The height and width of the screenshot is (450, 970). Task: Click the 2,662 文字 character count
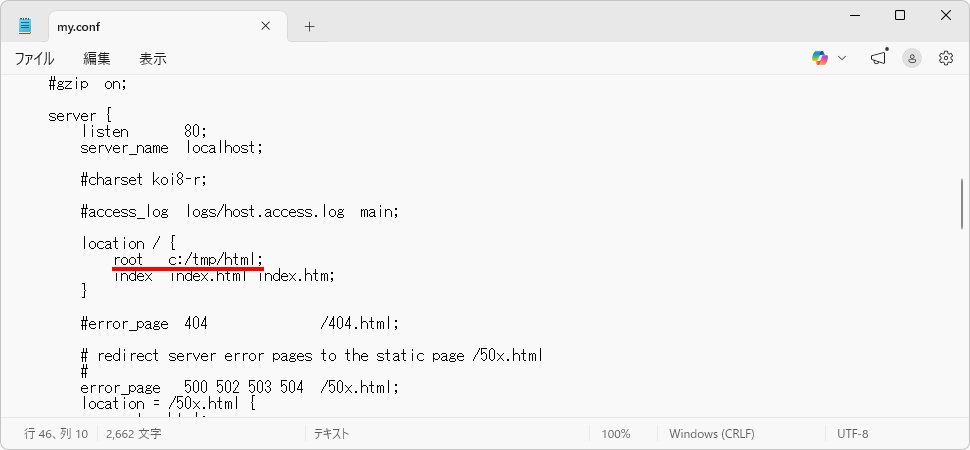(x=133, y=434)
